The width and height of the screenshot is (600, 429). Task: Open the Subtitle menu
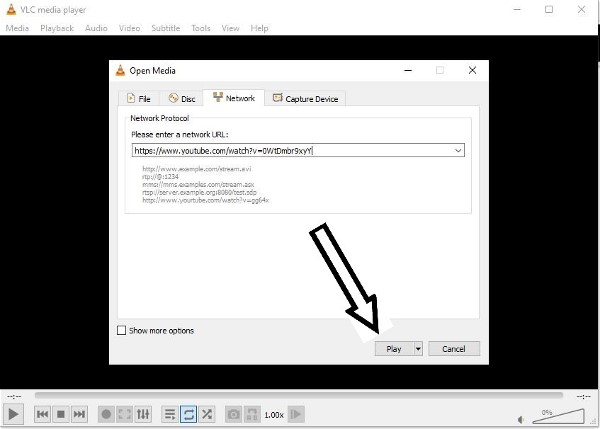pos(166,28)
